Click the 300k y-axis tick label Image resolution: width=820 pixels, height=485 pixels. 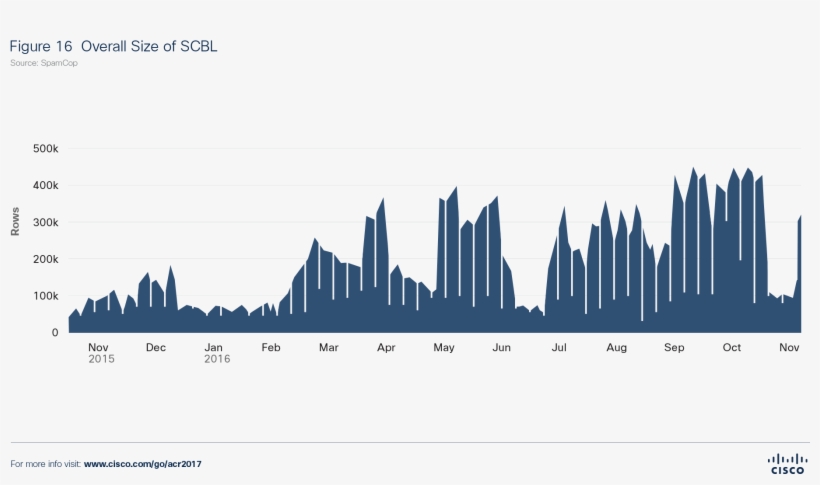(43, 223)
